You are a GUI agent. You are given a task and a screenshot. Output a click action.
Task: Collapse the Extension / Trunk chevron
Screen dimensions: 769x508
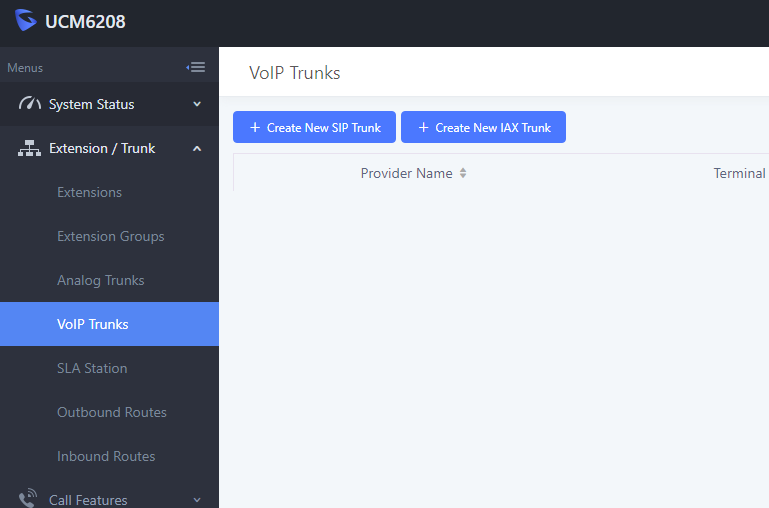197,149
